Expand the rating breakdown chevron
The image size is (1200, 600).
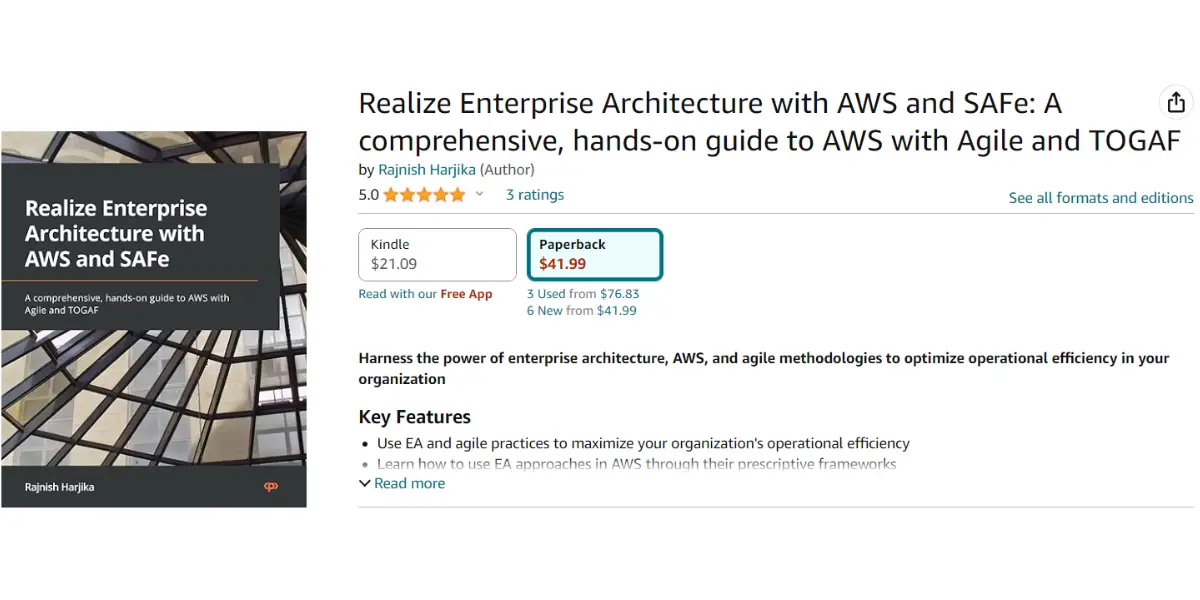[x=479, y=195]
